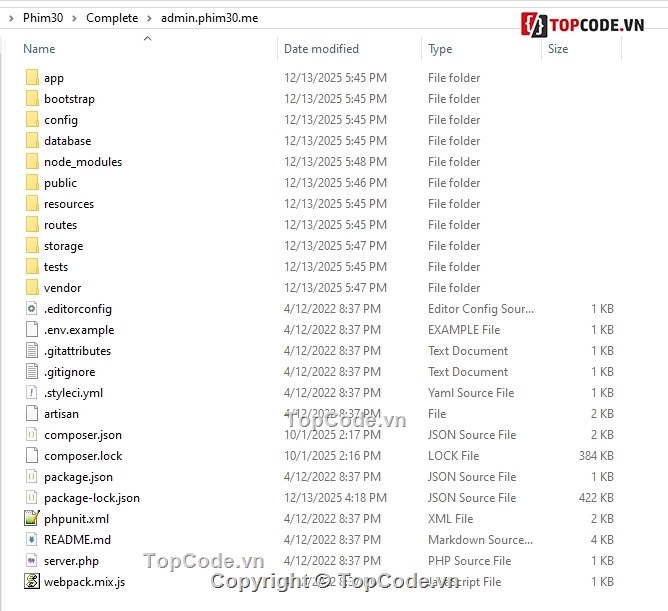Select the server.php file icon
Image resolution: width=668 pixels, height=611 pixels.
tap(31, 561)
